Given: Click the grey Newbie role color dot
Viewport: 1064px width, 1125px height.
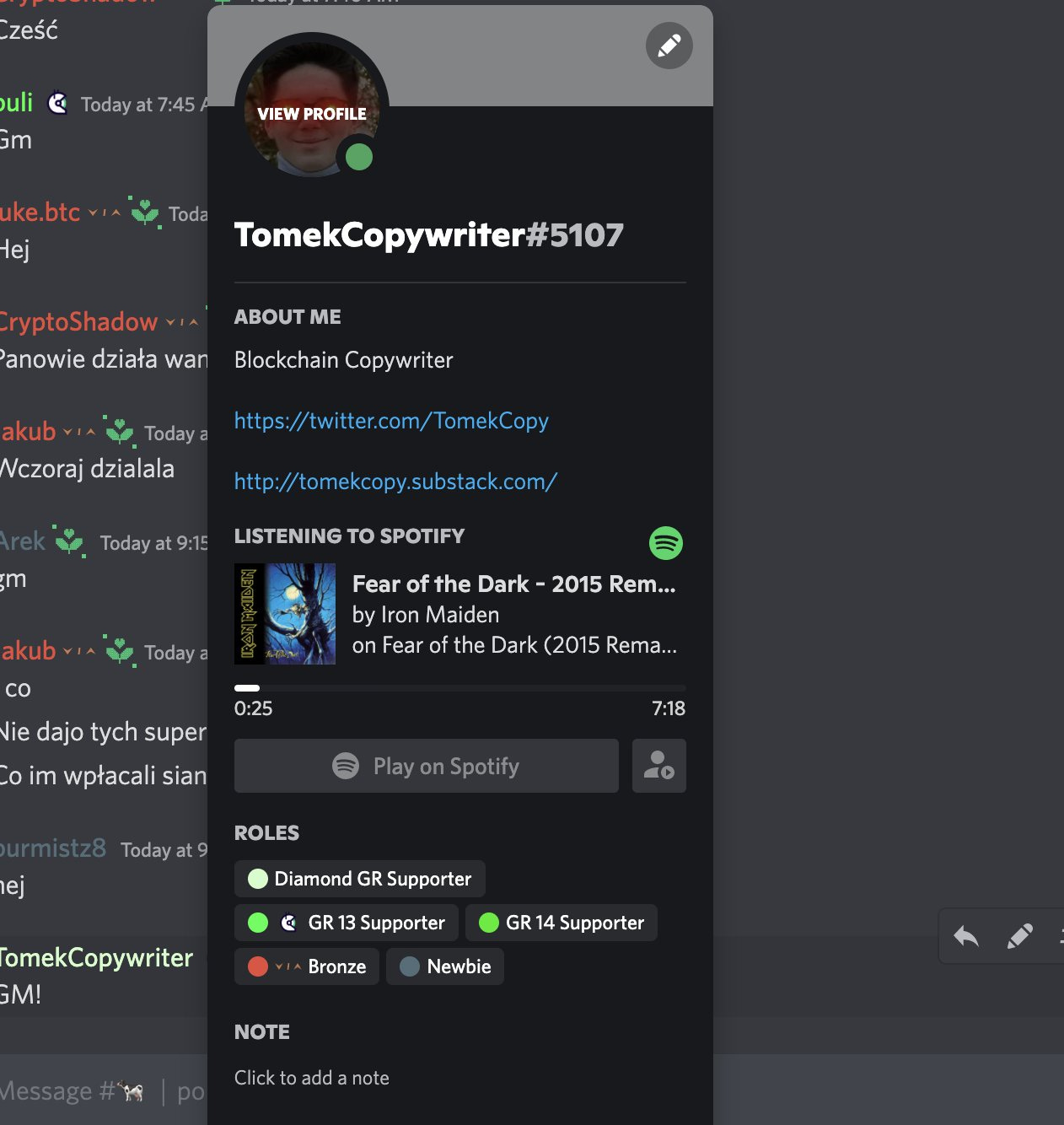Looking at the screenshot, I should (410, 966).
